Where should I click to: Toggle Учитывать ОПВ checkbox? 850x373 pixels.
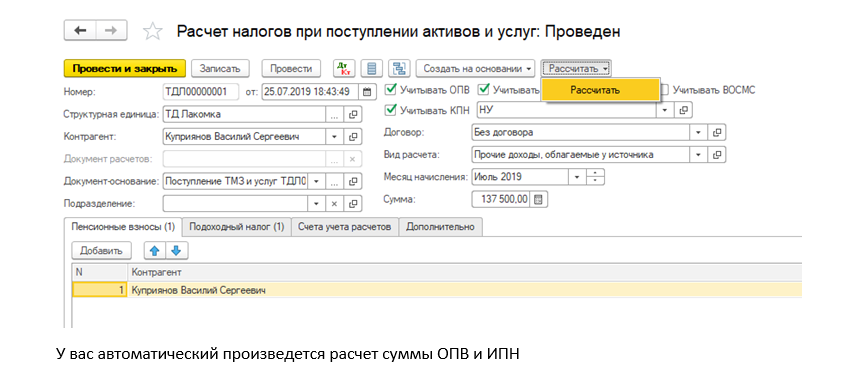(390, 89)
